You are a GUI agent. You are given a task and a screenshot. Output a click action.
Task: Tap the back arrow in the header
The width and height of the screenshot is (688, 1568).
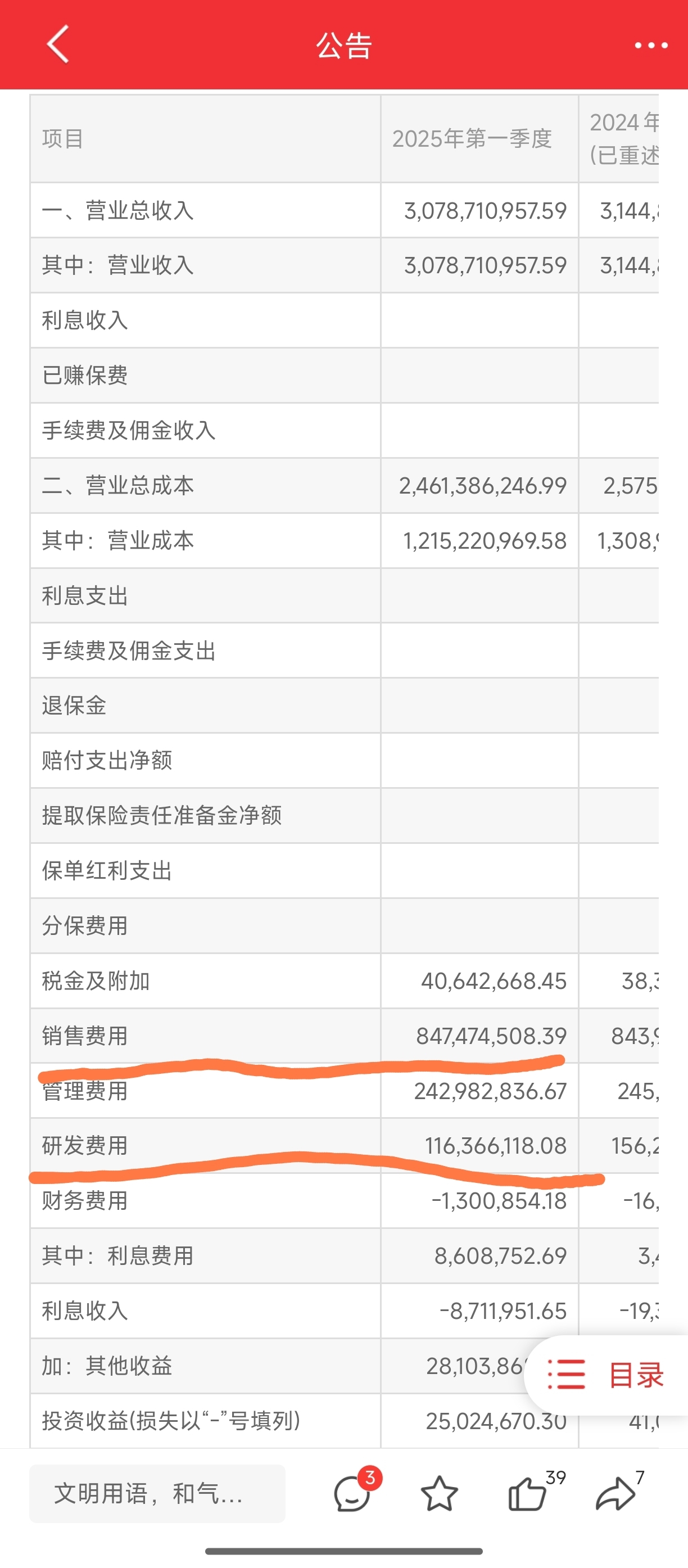(x=58, y=44)
